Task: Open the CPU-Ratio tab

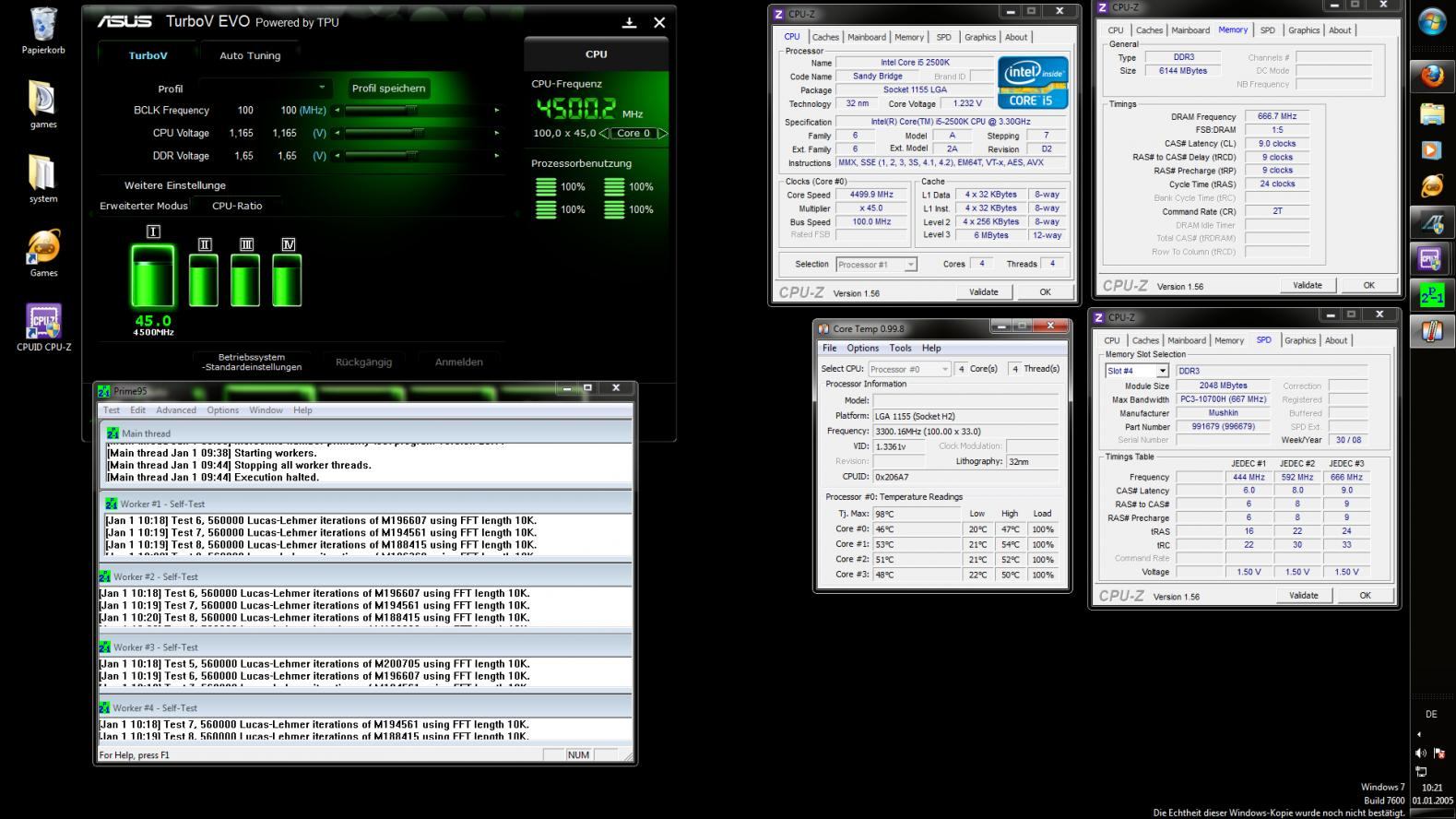Action: (x=237, y=206)
